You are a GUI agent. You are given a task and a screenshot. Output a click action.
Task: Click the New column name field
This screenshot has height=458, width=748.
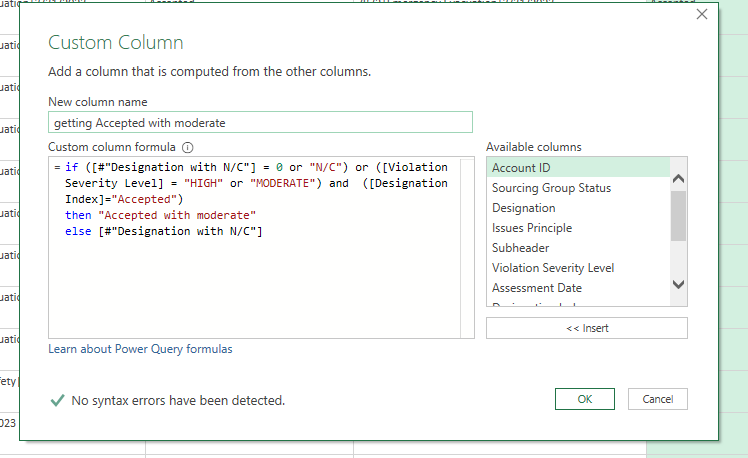click(260, 123)
